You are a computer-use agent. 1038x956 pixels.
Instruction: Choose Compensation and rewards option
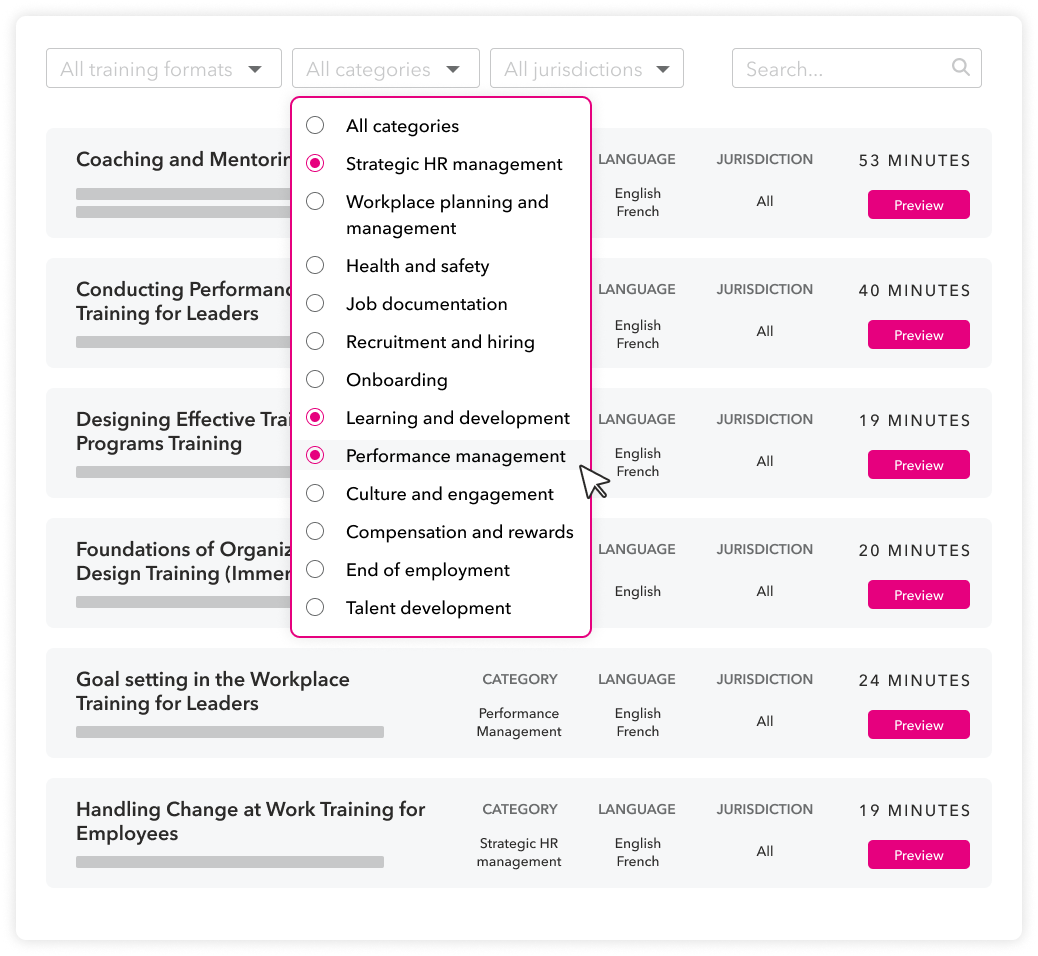[x=315, y=532]
